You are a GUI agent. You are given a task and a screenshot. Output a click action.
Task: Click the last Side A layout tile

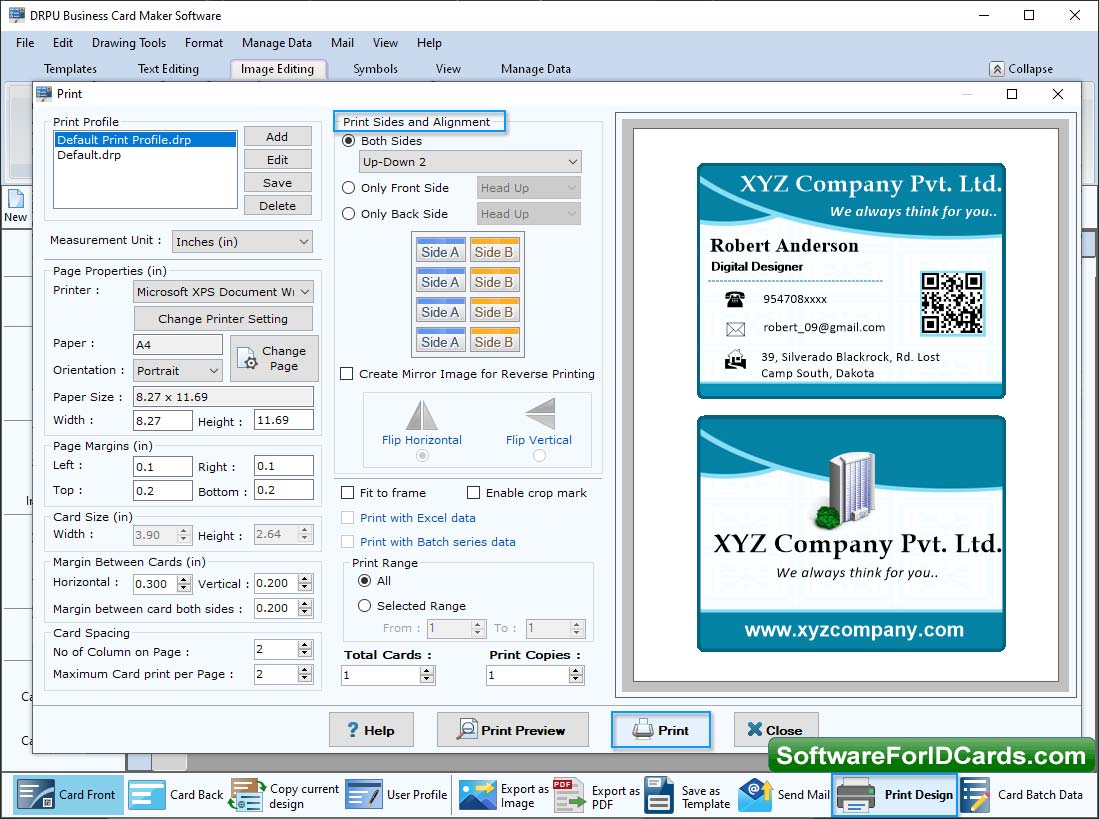pos(440,341)
